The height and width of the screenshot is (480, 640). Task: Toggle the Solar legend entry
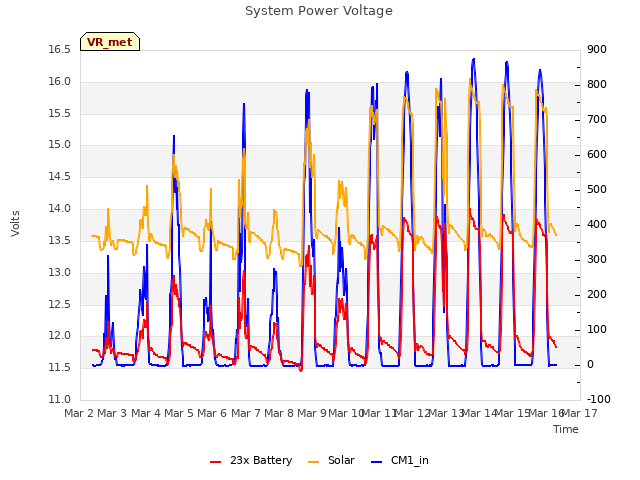point(331,460)
